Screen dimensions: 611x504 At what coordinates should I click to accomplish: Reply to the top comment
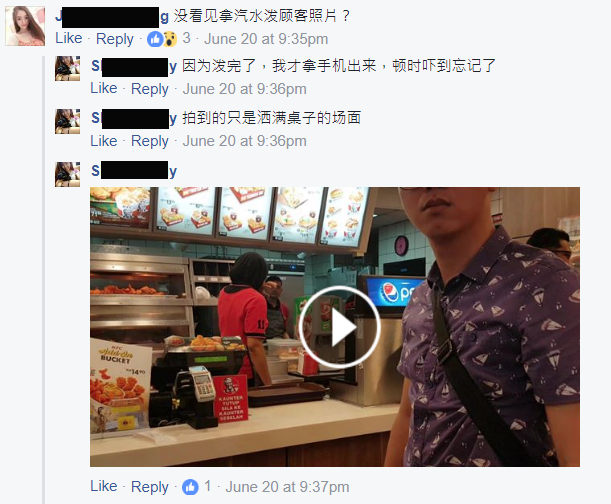click(x=115, y=39)
